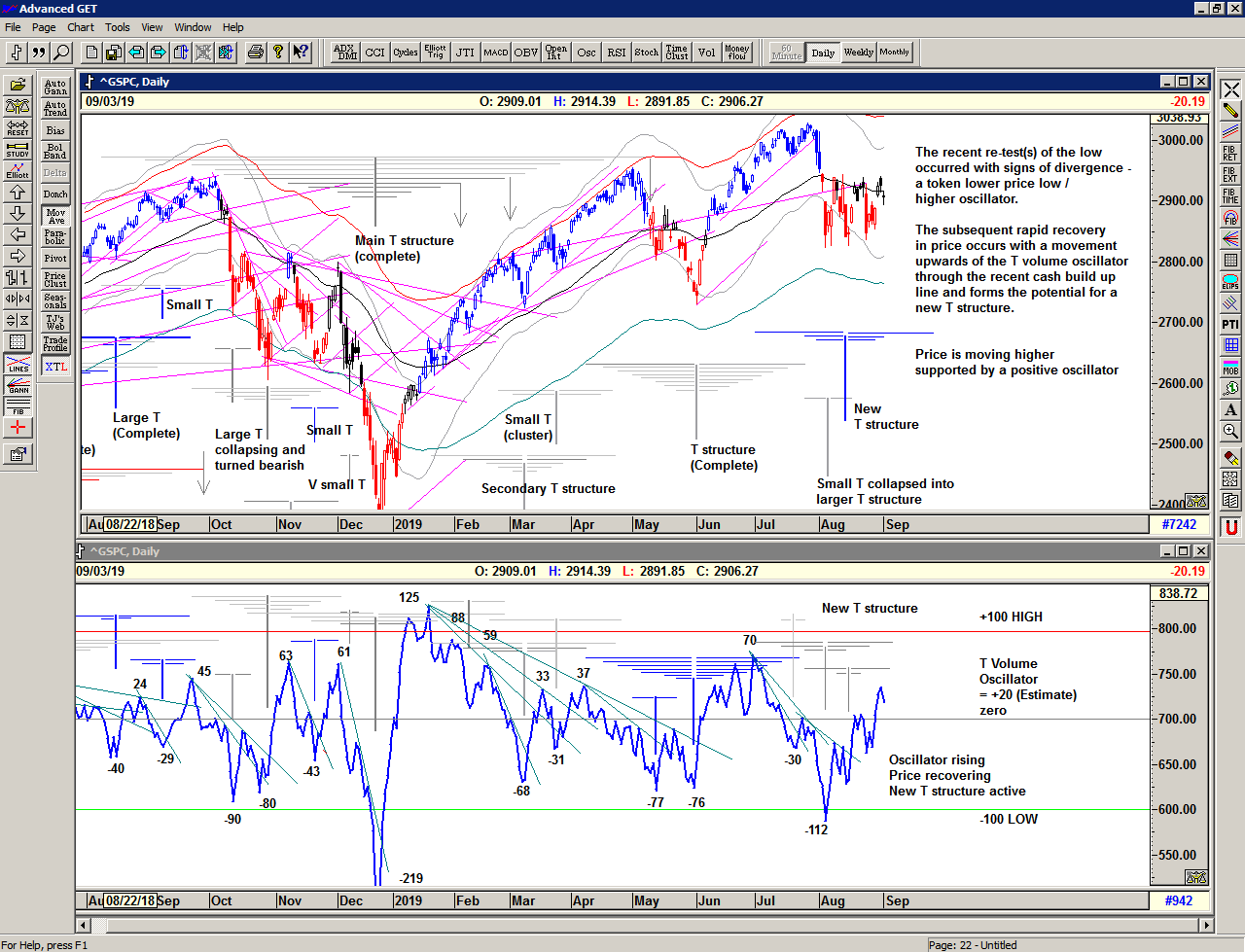Add the MACD indicator

[495, 53]
